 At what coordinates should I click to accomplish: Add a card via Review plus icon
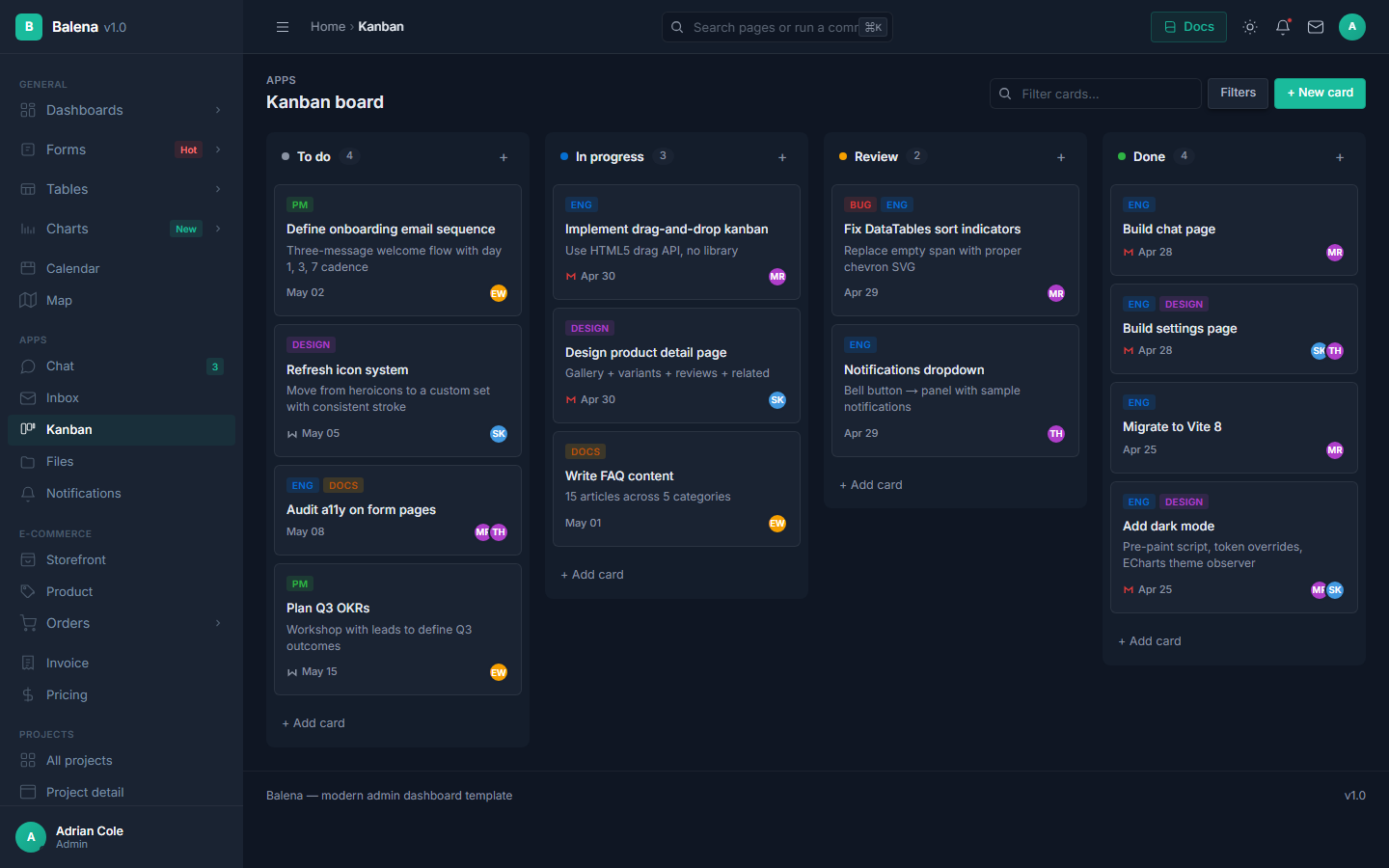[x=1061, y=157]
